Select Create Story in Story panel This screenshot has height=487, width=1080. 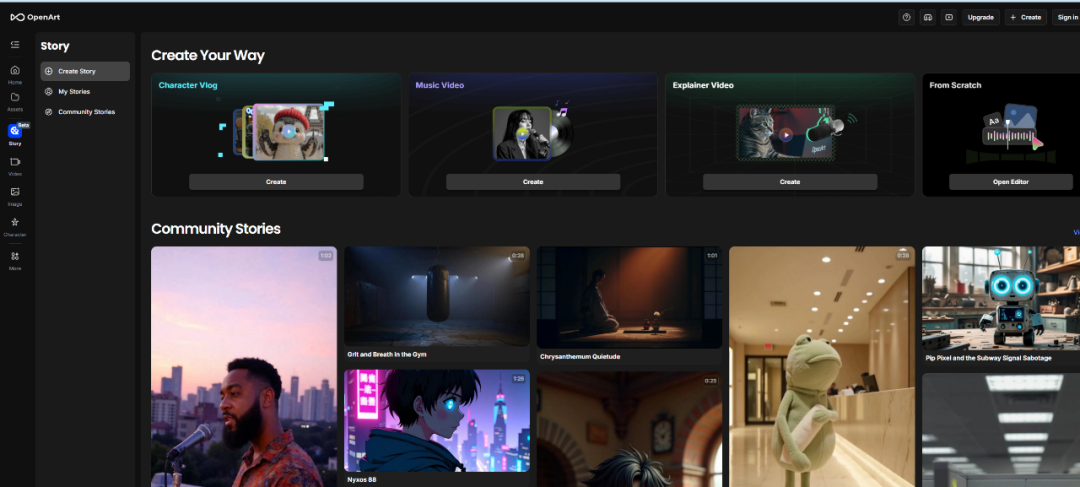[85, 71]
